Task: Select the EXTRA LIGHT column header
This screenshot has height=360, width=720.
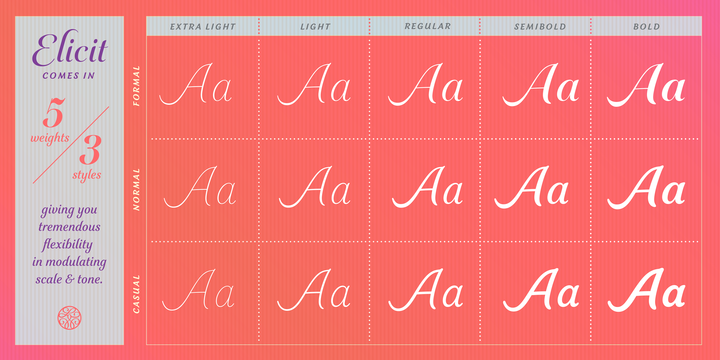Action: [x=203, y=27]
